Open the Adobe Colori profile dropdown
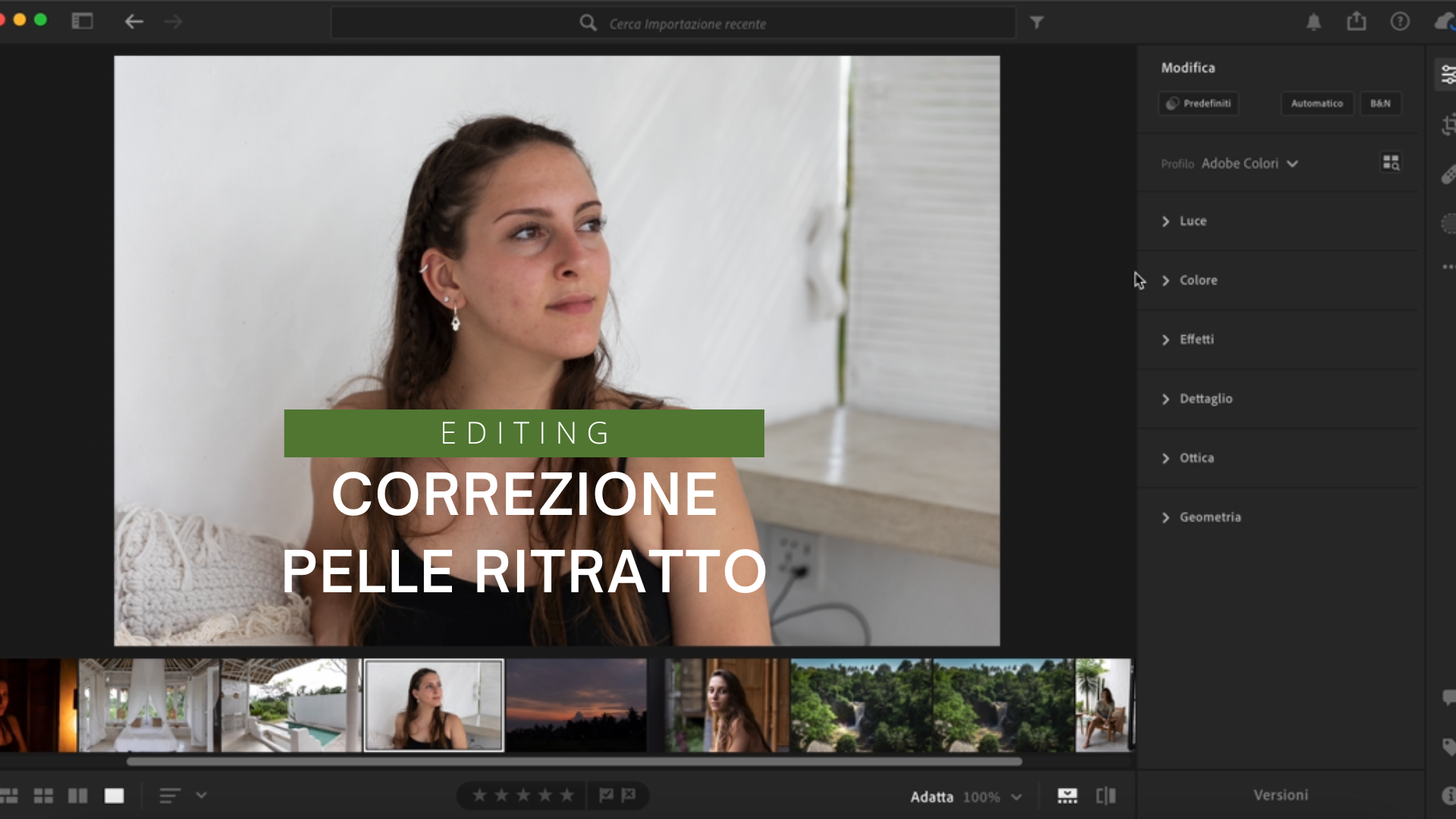Viewport: 1456px width, 819px height. point(1249,164)
